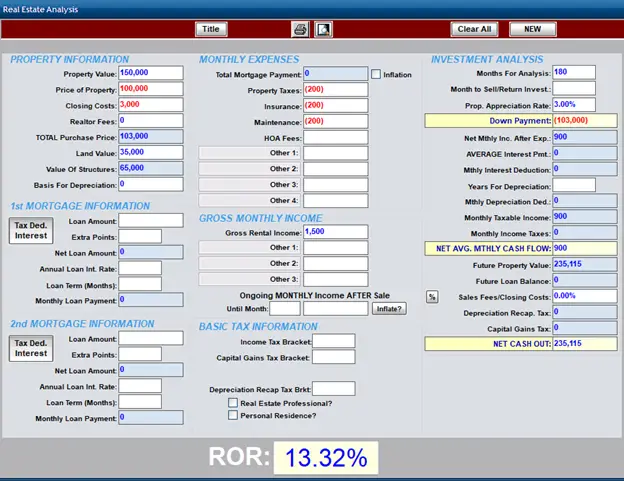This screenshot has height=481, width=624.
Task: Select the 2nd mortgage Extra Points field
Action: click(140, 354)
